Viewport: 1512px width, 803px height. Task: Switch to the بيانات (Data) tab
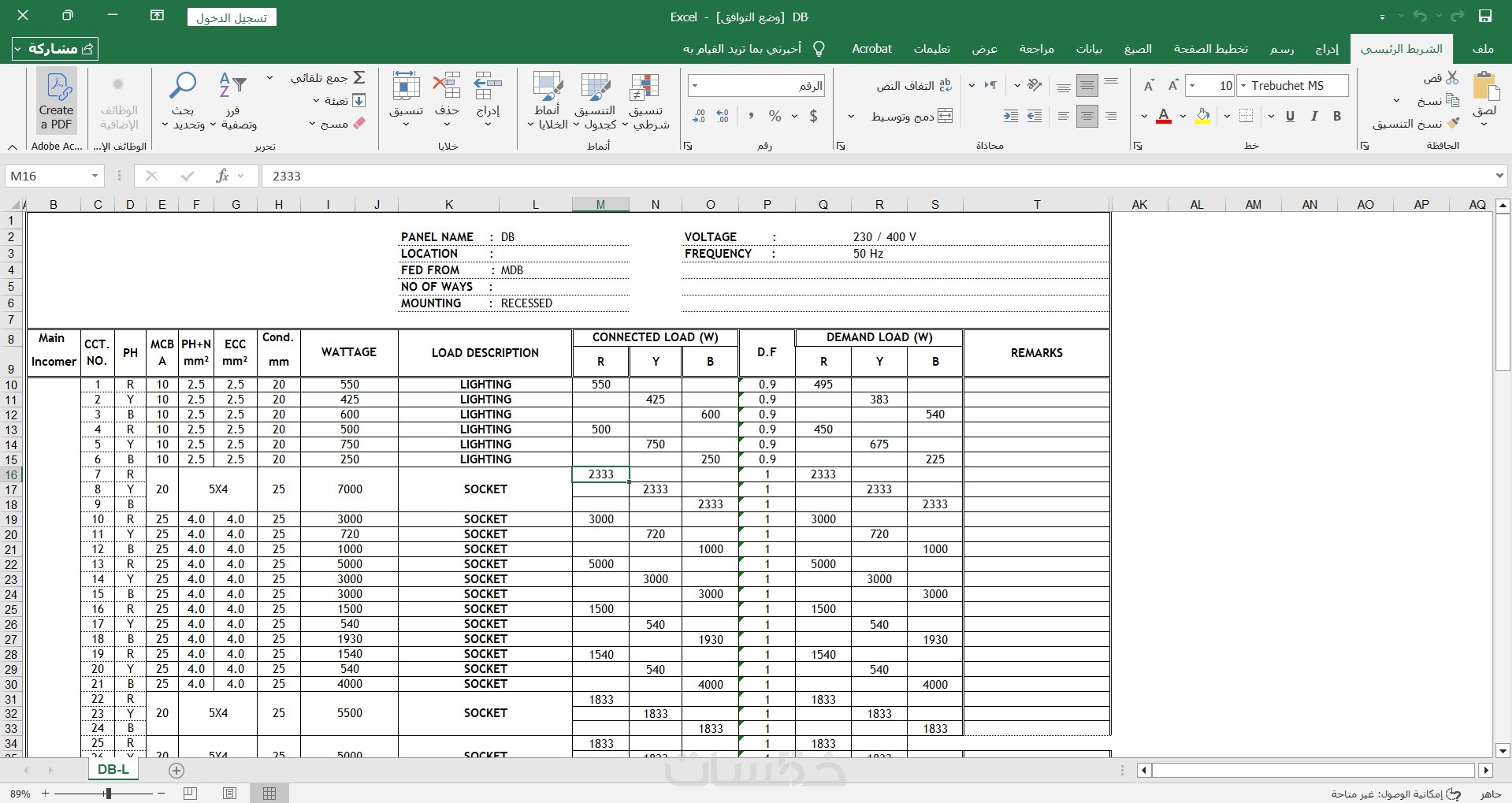click(x=1089, y=49)
